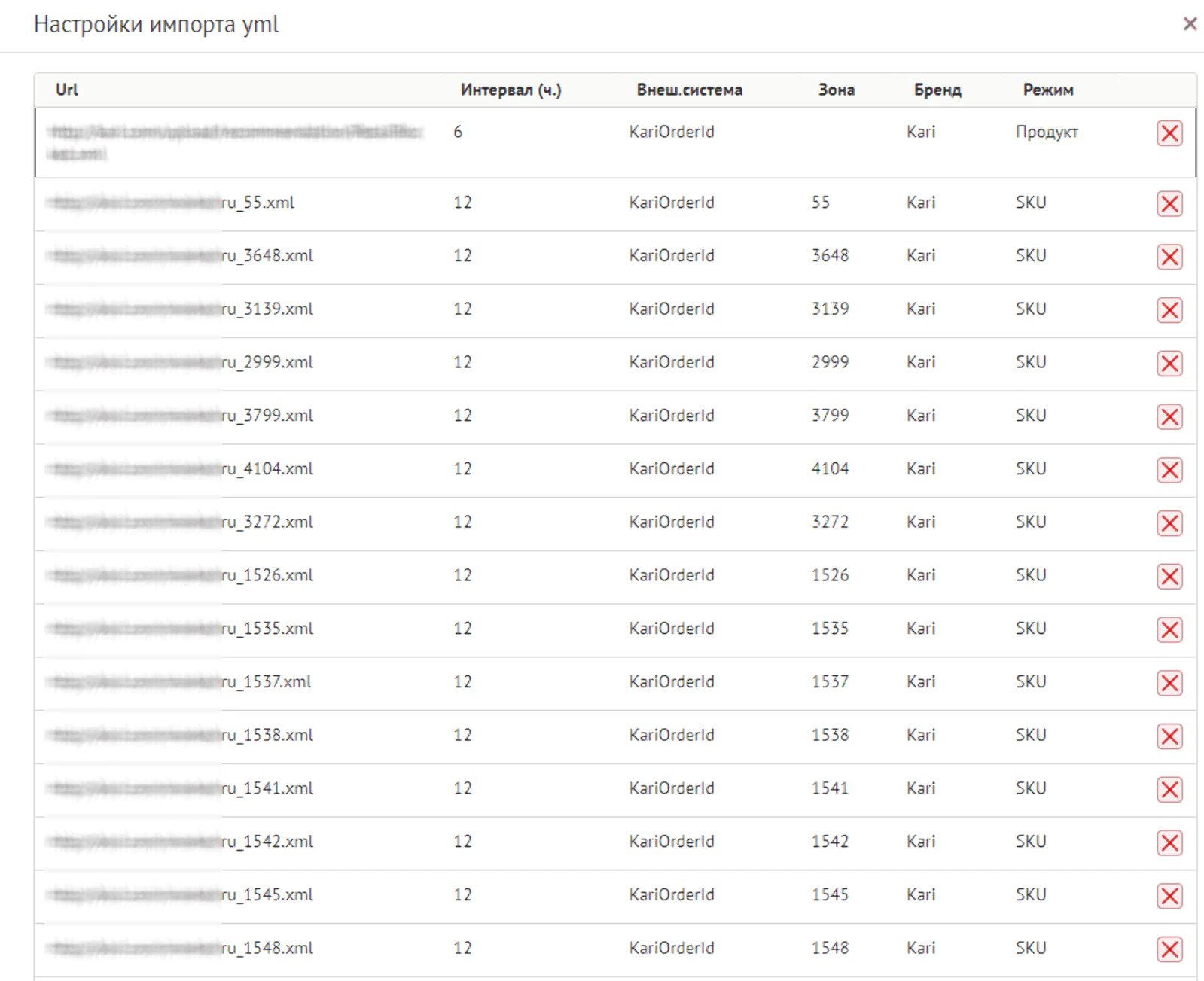The width and height of the screenshot is (1204, 981).
Task: Click zone value 1541
Action: pos(830,788)
